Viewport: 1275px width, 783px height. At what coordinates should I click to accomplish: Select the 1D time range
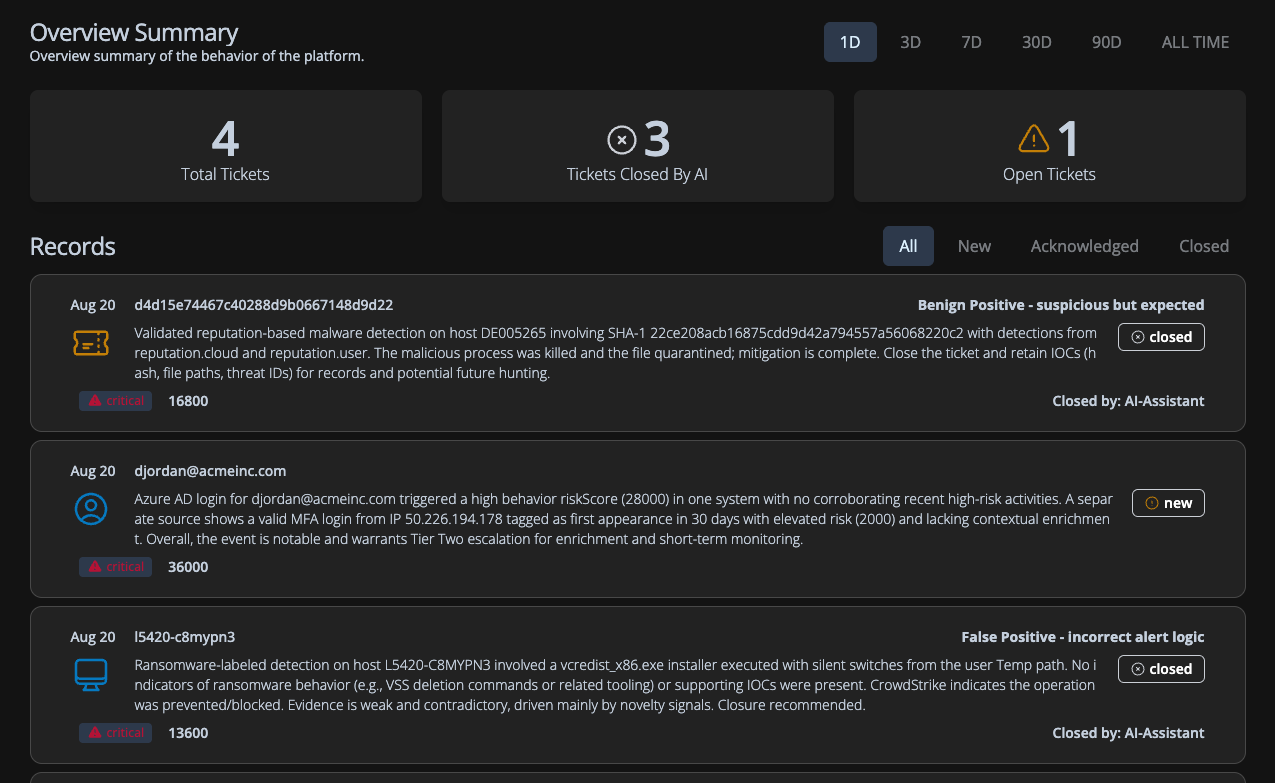tap(850, 42)
